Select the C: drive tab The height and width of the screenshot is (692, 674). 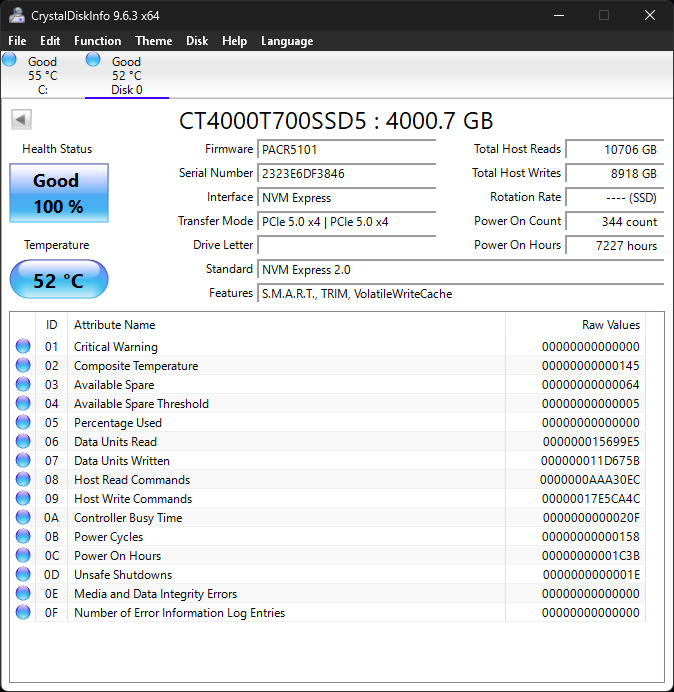[42, 75]
